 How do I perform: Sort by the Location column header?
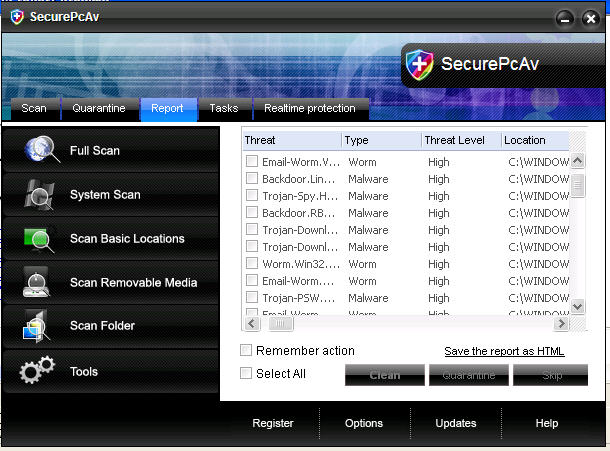535,140
